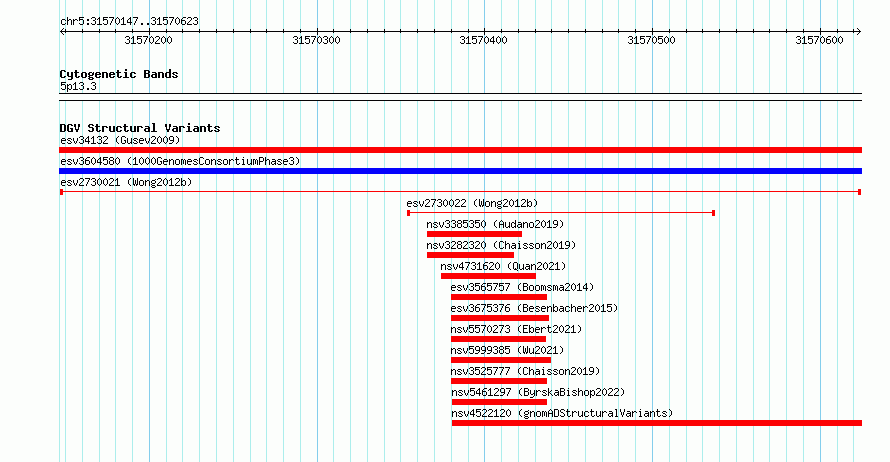Screen dimensions: 890x462
Task: Click the thin esv2730021 variant line
Action: pos(460,192)
